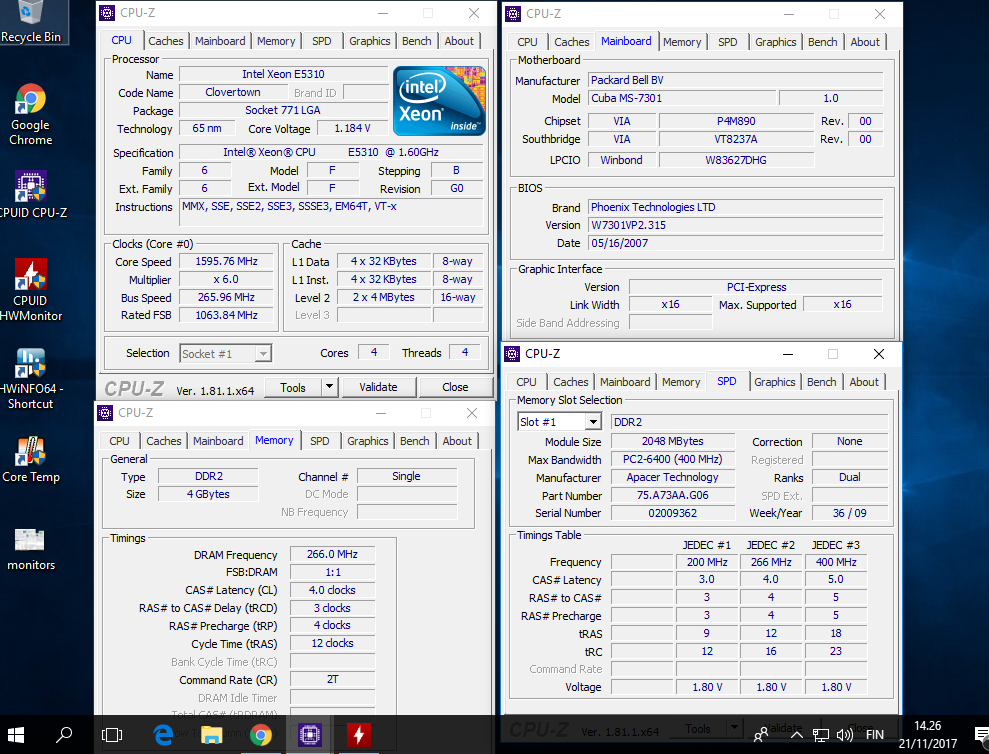Click the CPU-Z icon in the Memory window title bar
Screen dimensions: 989x754
105,413
